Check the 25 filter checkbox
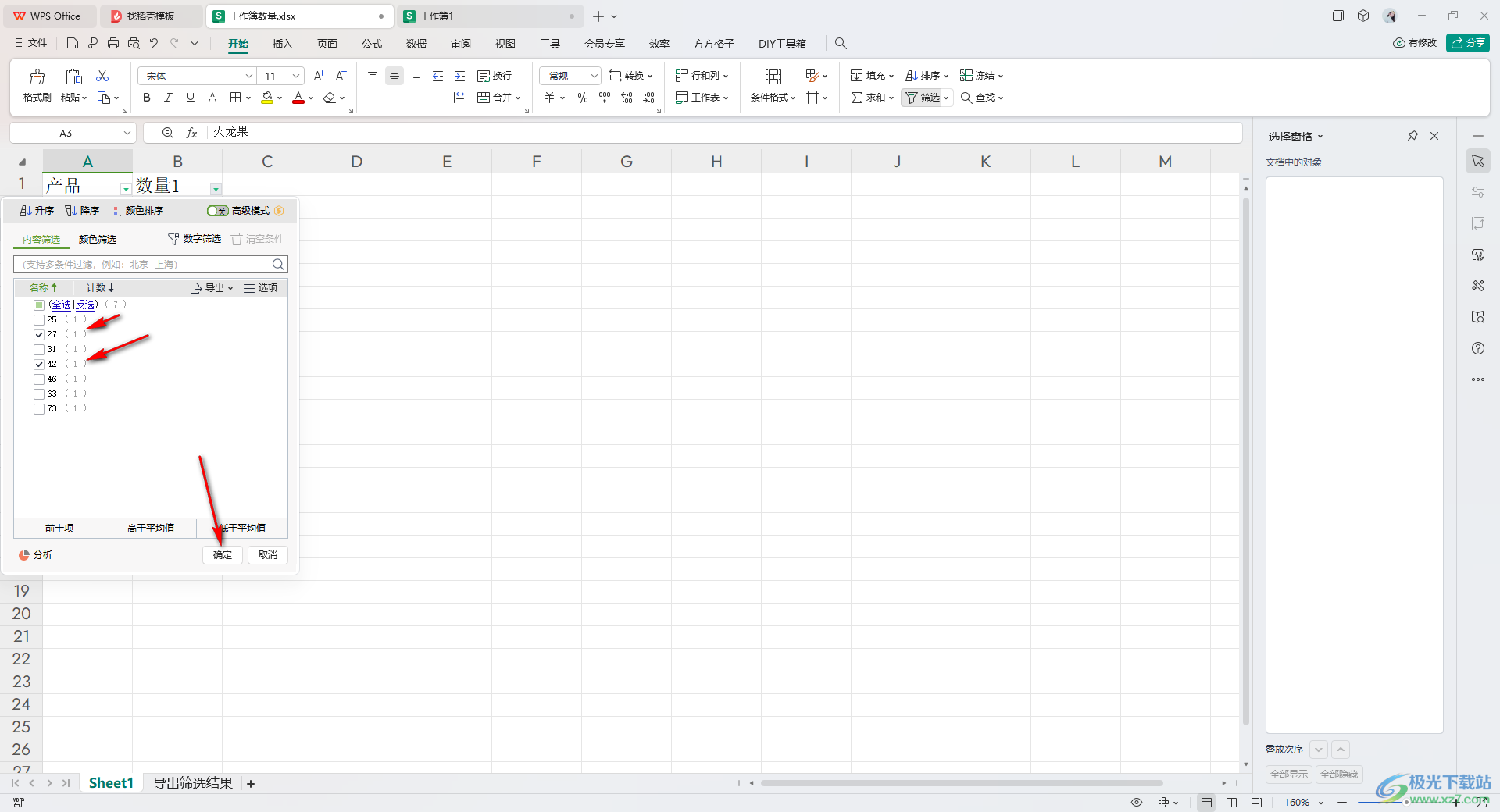This screenshot has width=1500, height=812. point(39,320)
